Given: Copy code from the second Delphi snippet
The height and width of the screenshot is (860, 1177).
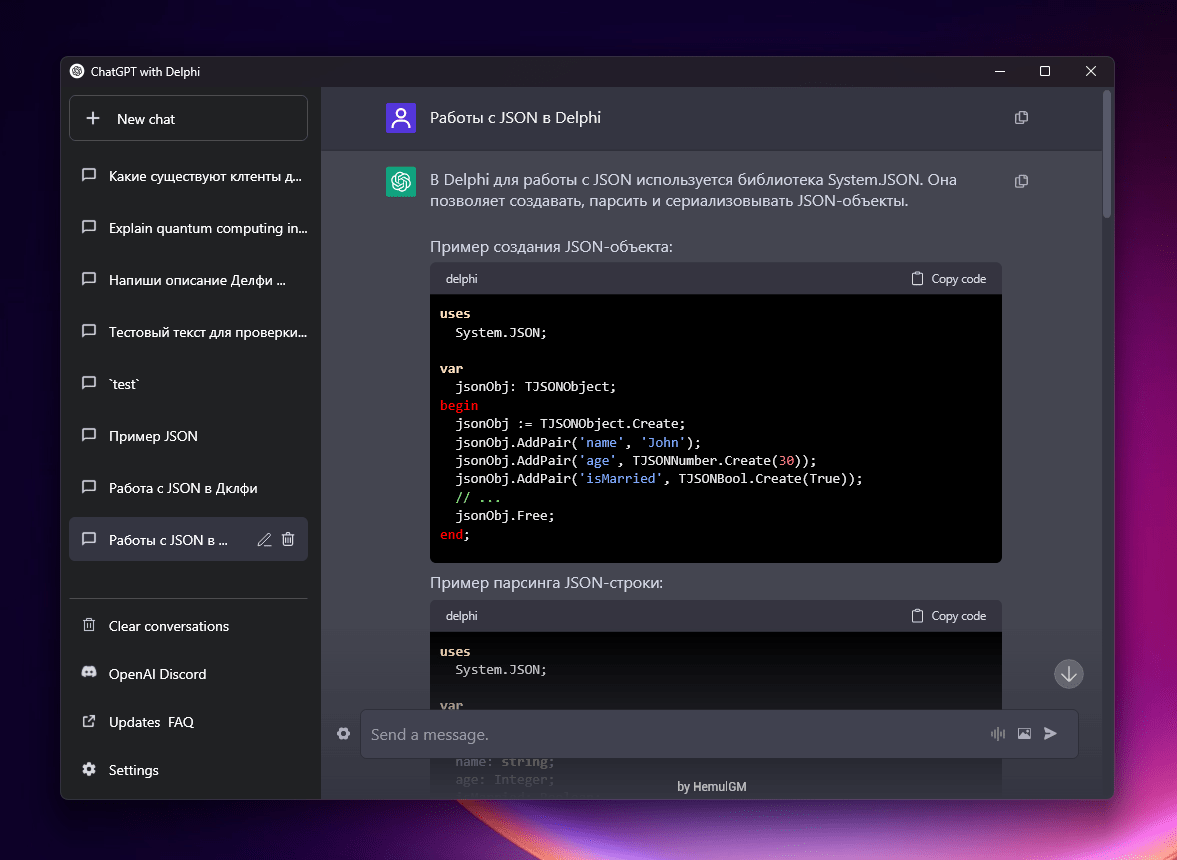Looking at the screenshot, I should 947,615.
